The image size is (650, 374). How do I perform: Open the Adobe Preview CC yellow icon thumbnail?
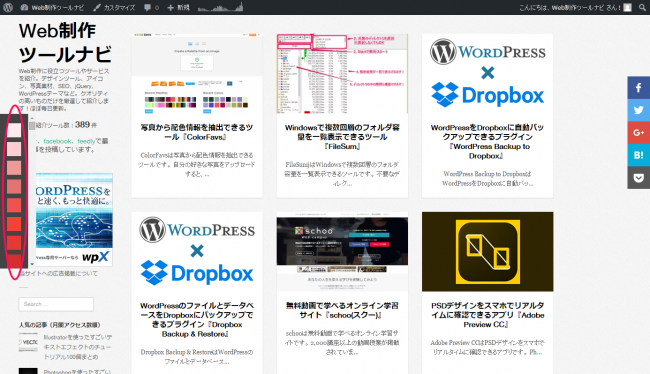[488, 252]
